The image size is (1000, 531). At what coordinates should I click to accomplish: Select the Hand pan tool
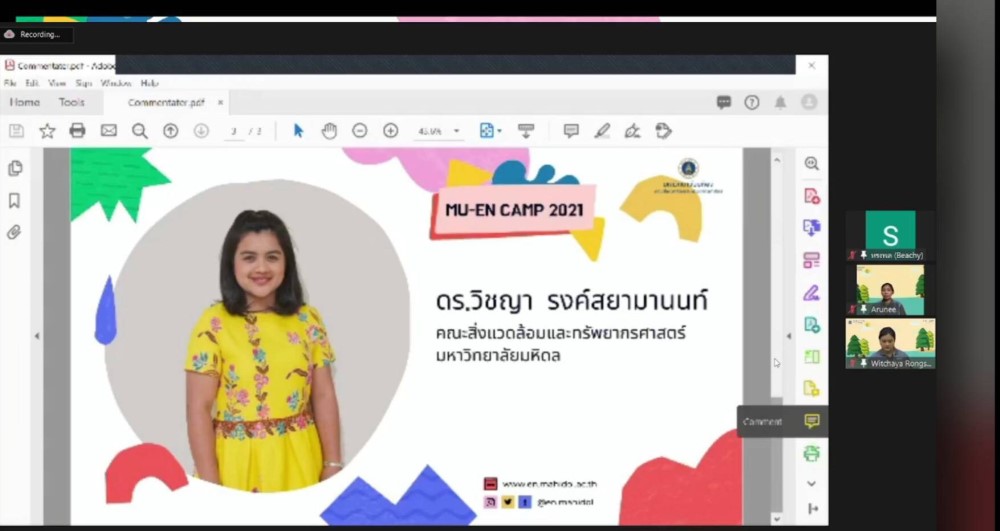[x=329, y=131]
